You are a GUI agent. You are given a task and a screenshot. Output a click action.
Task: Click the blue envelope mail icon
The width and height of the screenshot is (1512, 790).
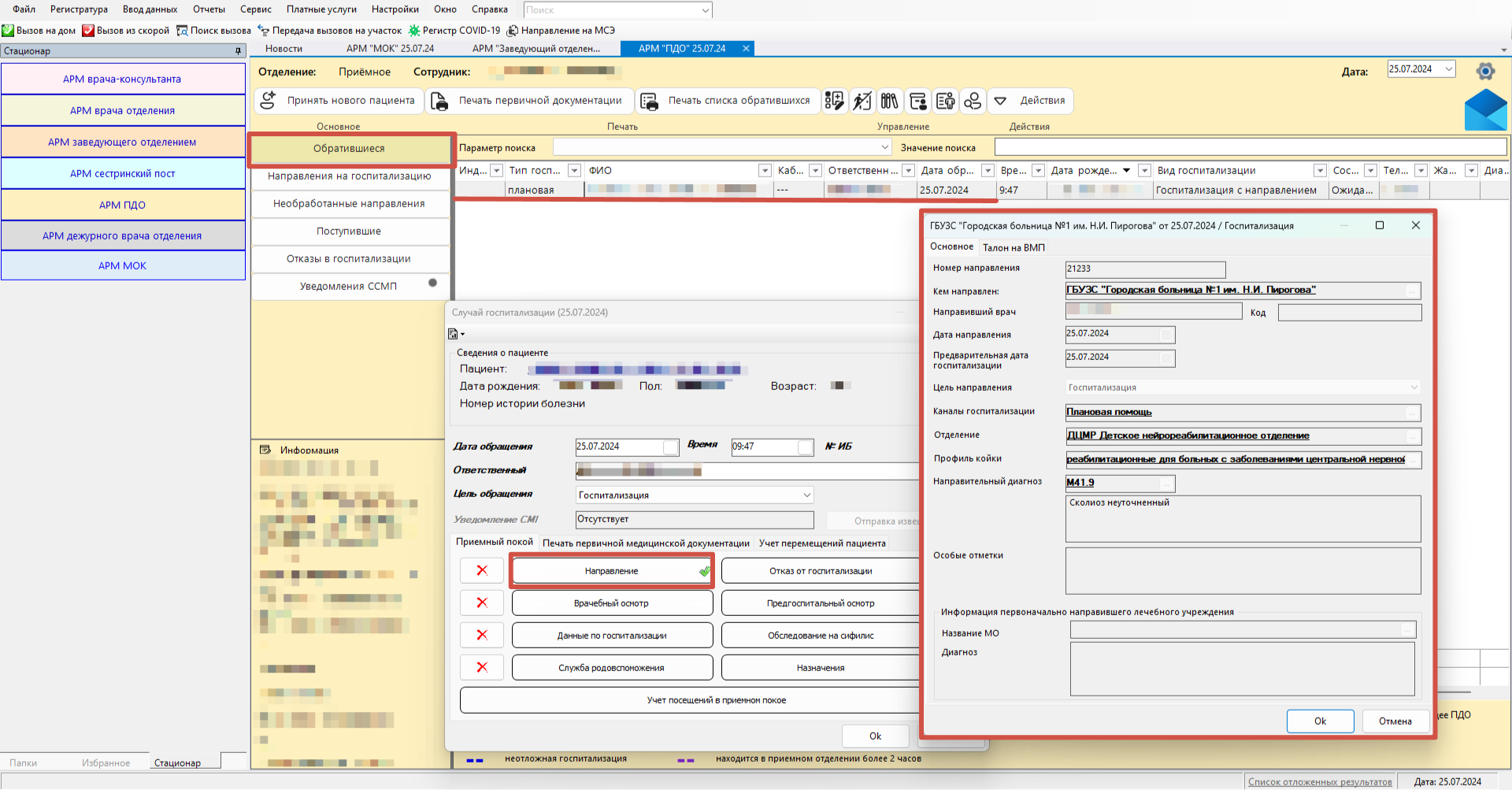(1485, 110)
